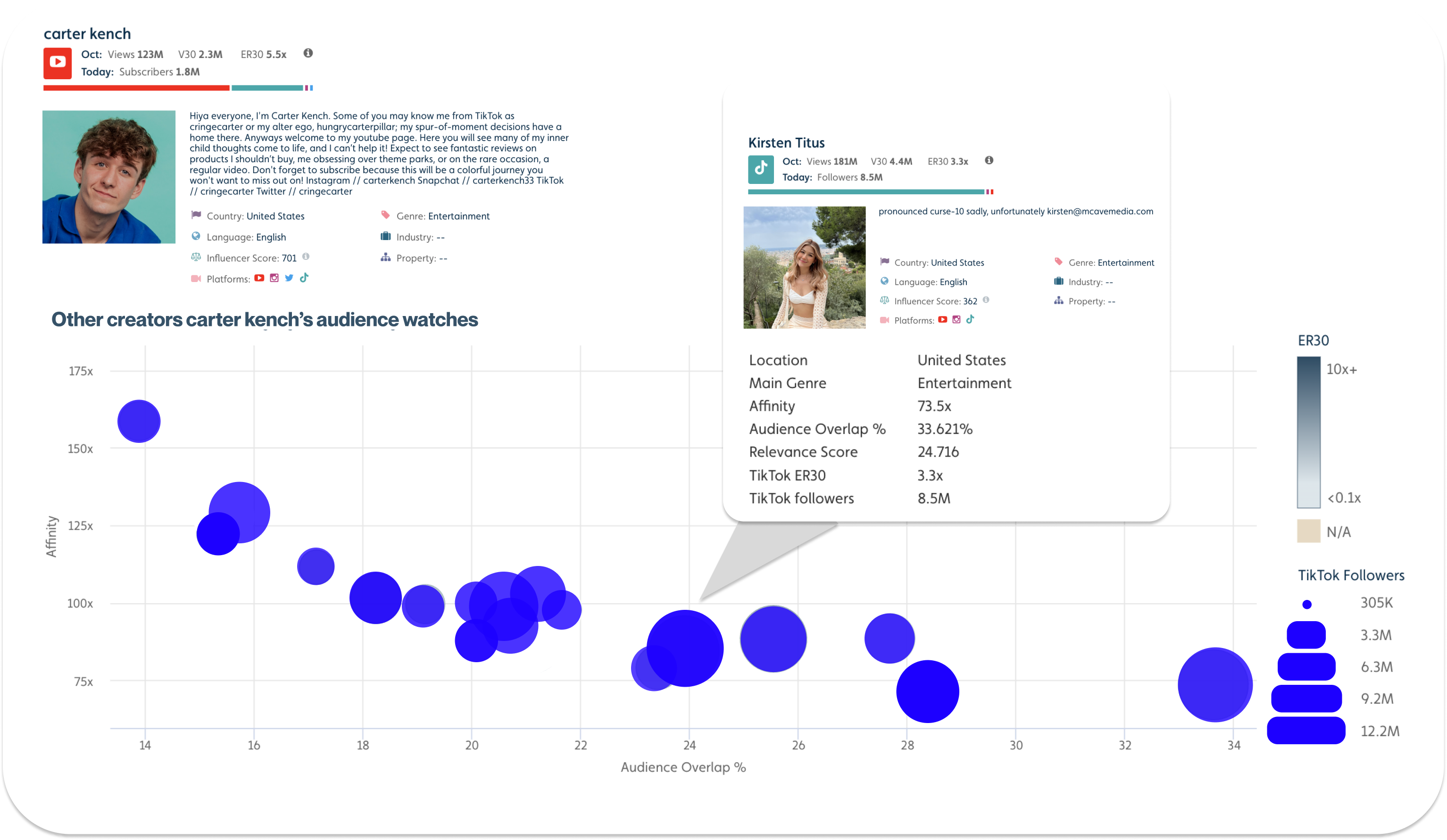Viewport: 1447px width, 840px height.
Task: Open TikTok platform icon in Kirsten Titus card
Action: coord(971,320)
